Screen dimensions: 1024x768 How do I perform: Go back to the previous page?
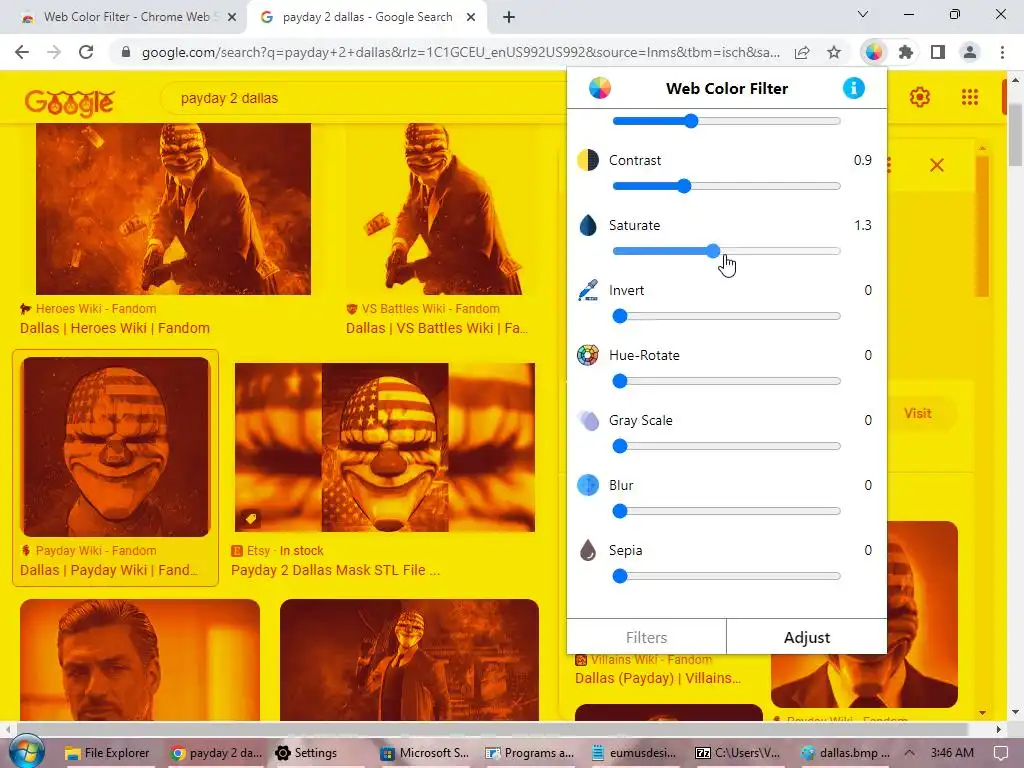(22, 52)
